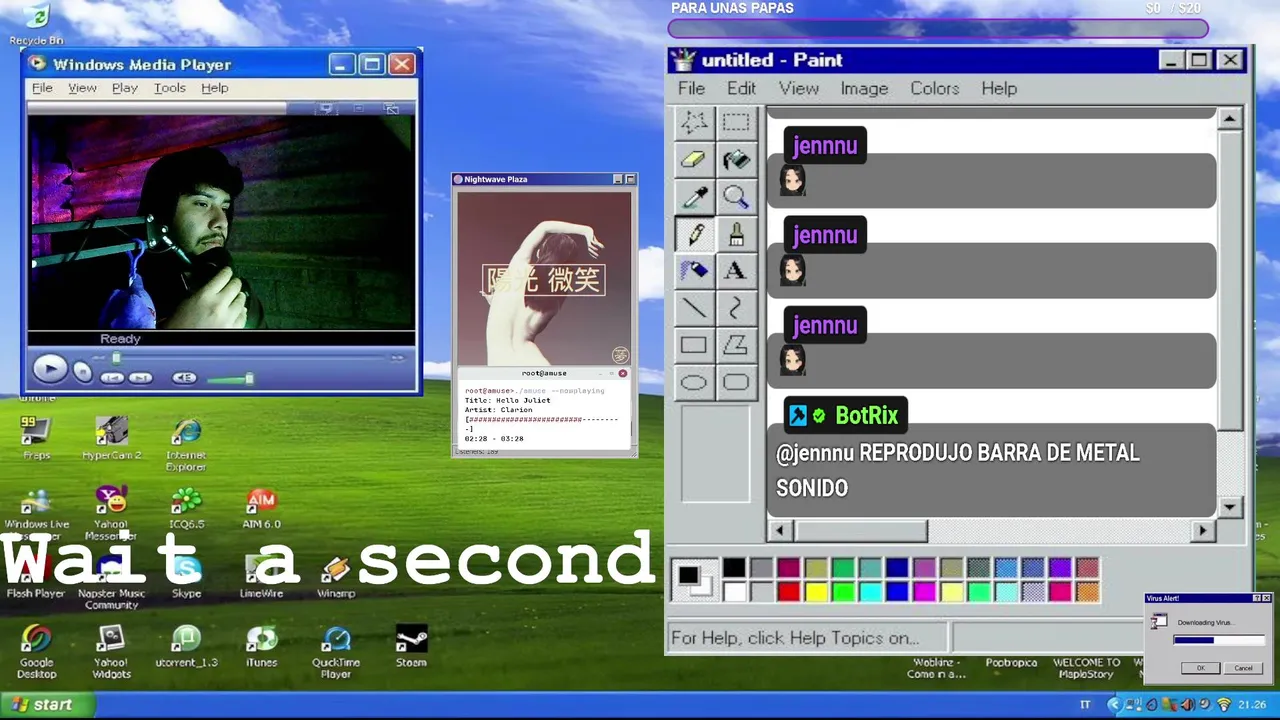Choose the Fill With Color bucket tool
Viewport: 1280px width, 720px height.
[x=736, y=159]
